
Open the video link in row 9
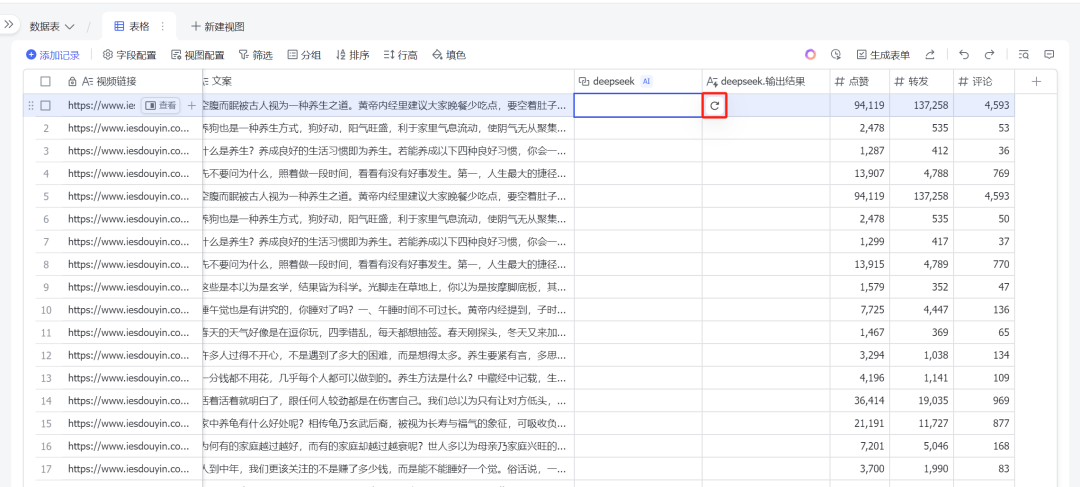128,287
